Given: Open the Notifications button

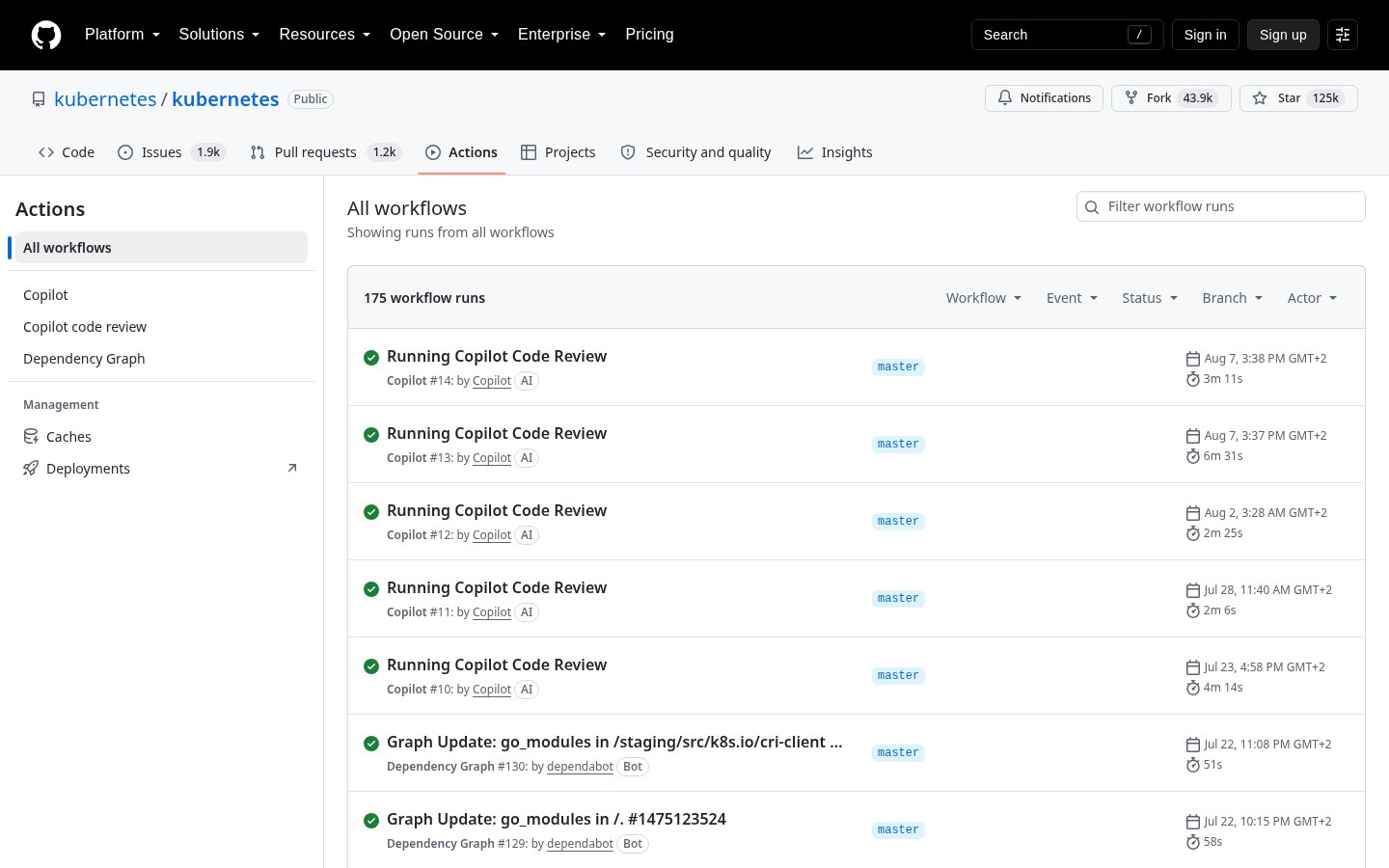Looking at the screenshot, I should 1044,98.
